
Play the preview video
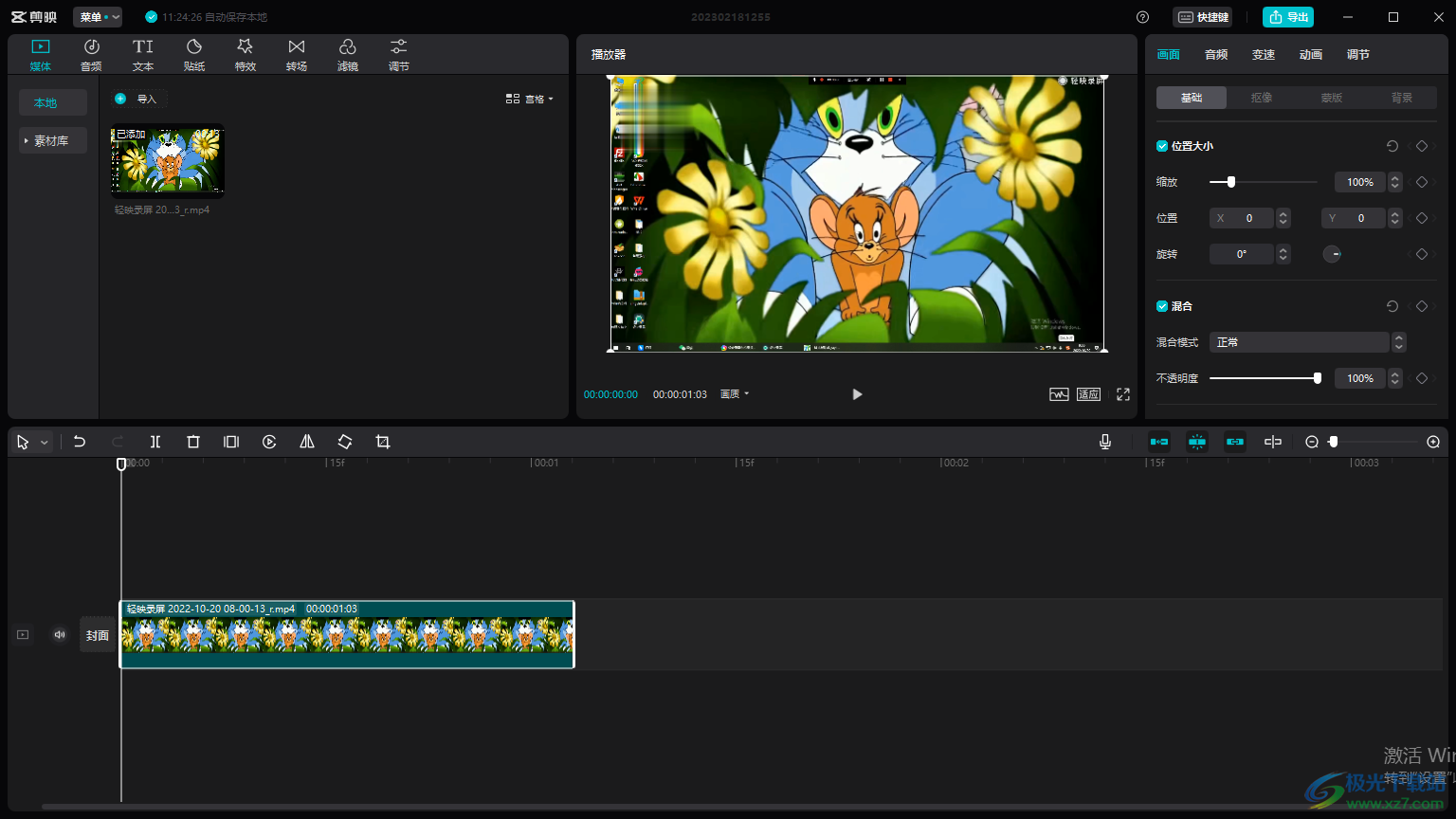(x=857, y=394)
